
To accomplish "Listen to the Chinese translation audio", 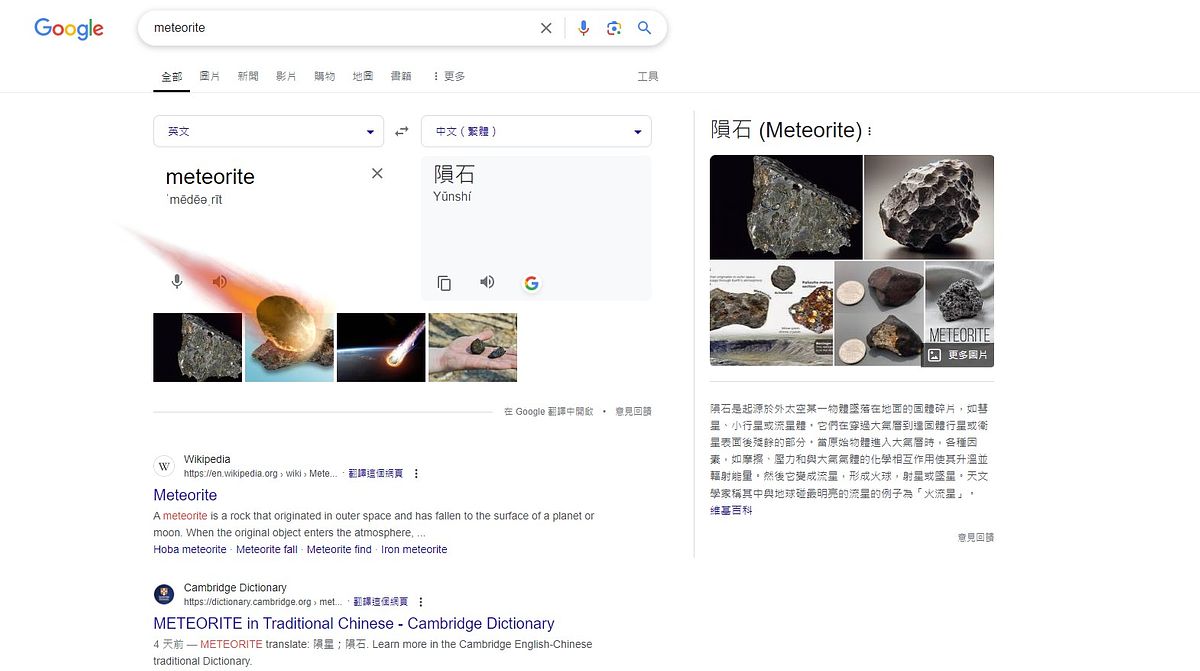I will tap(487, 282).
